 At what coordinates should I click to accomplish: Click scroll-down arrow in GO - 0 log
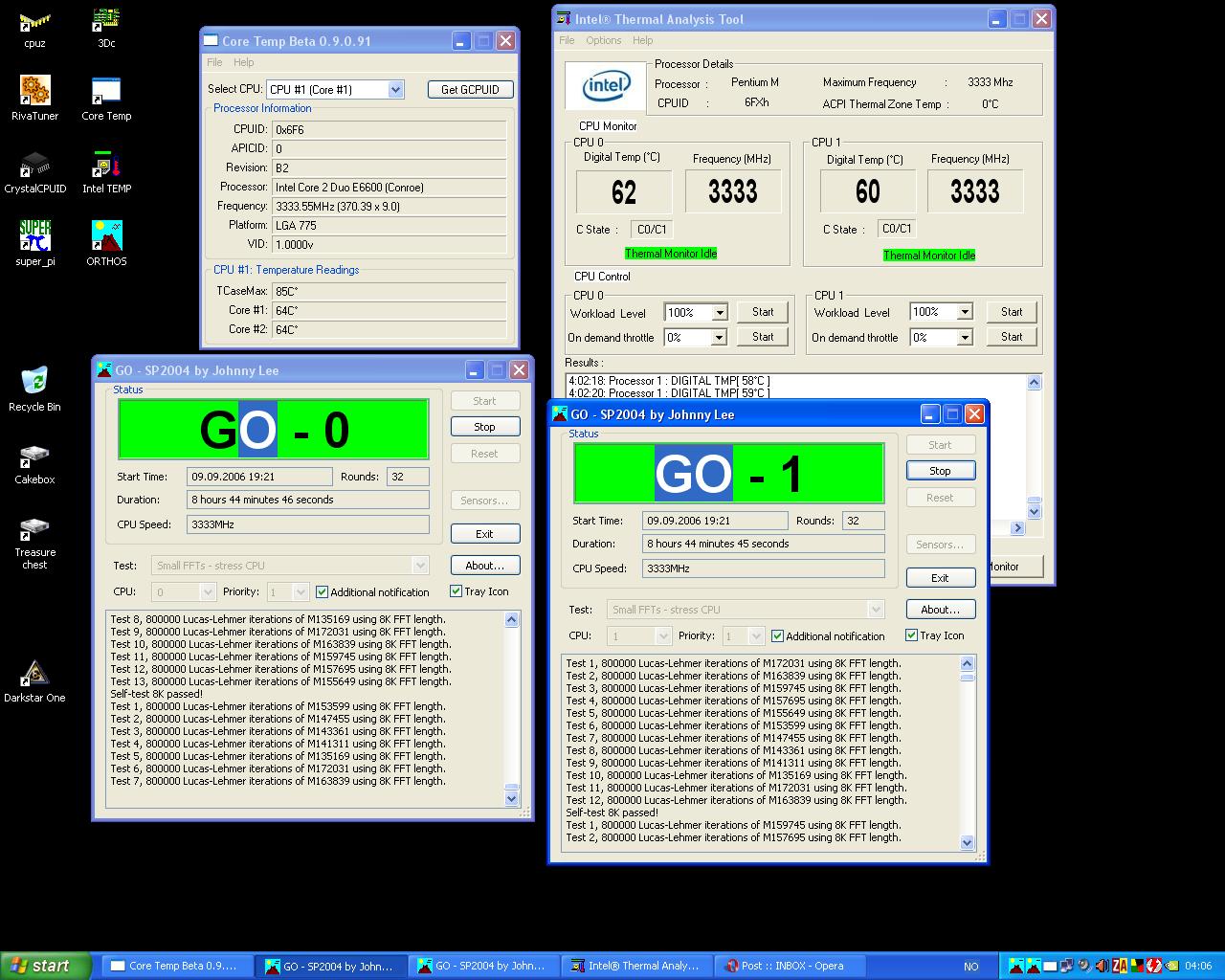[511, 798]
